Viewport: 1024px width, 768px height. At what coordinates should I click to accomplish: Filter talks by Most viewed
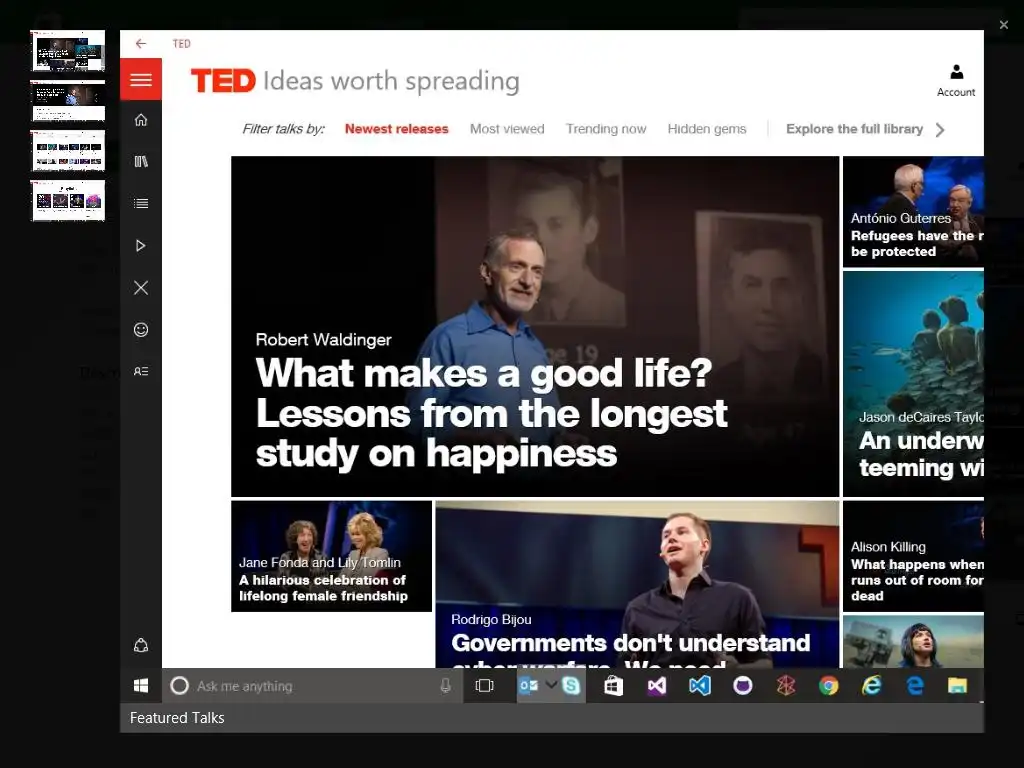(507, 129)
